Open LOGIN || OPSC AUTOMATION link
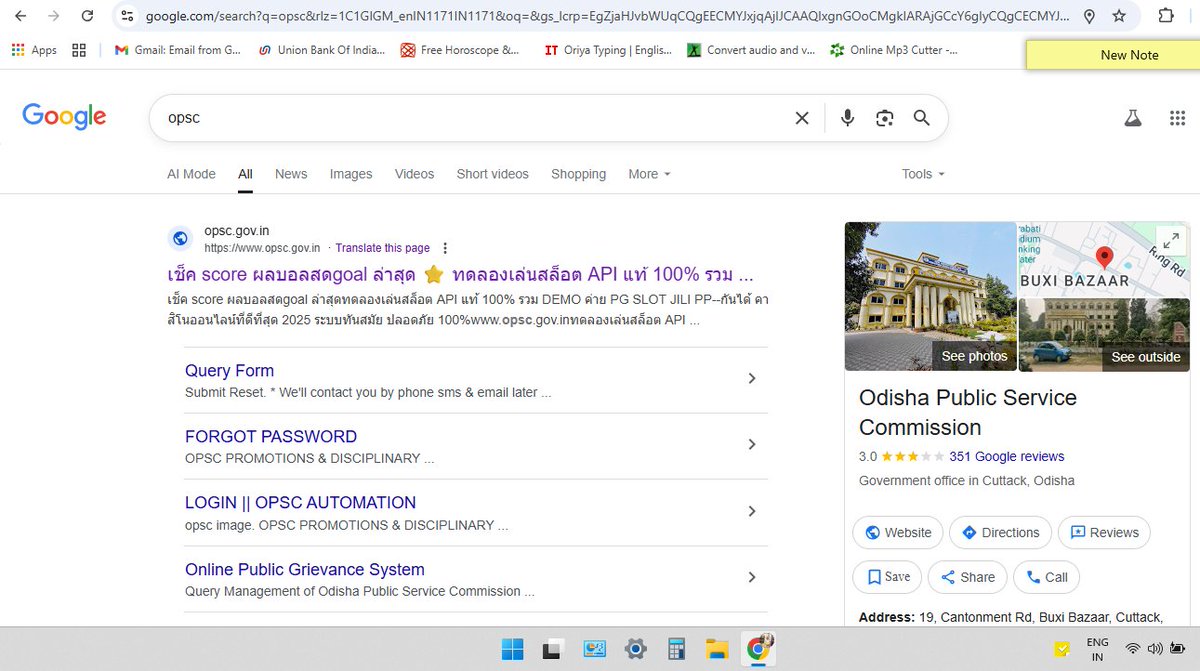Image resolution: width=1200 pixels, height=671 pixels. pyautogui.click(x=300, y=503)
